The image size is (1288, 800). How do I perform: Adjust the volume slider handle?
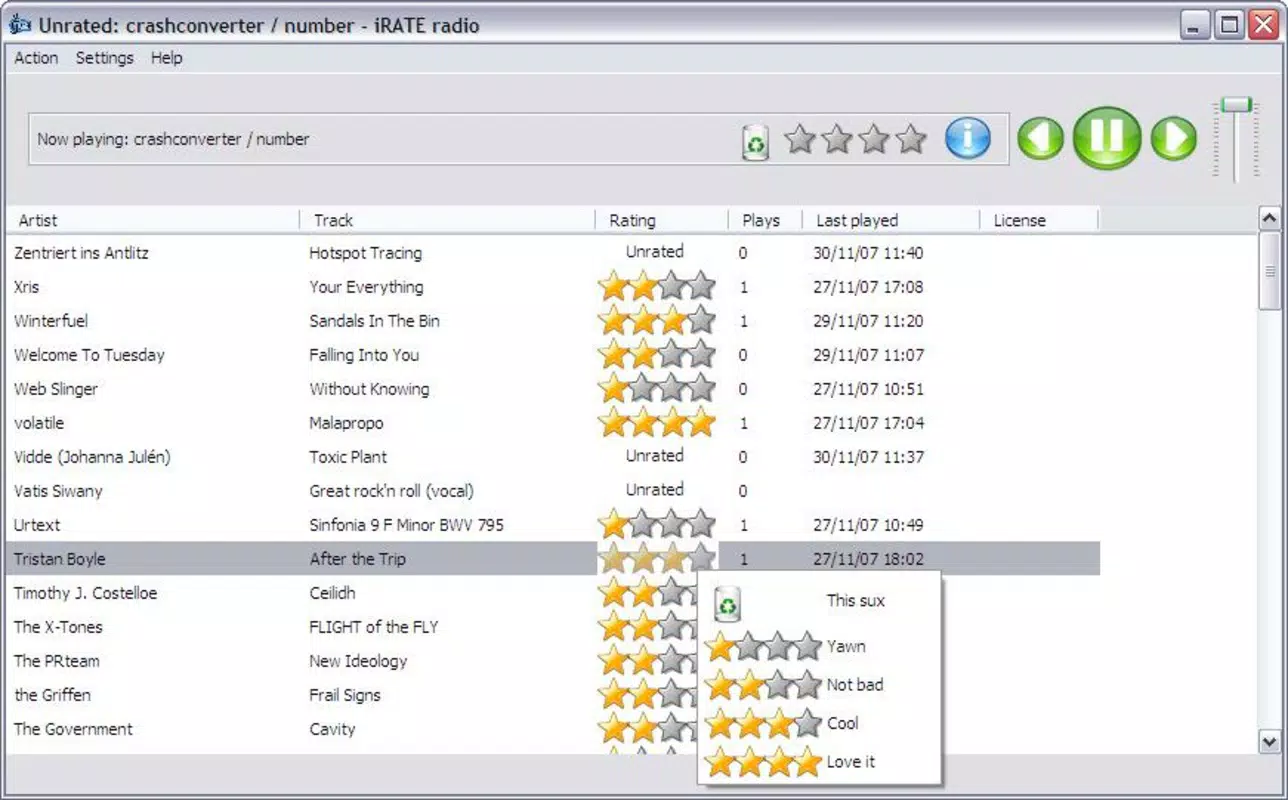point(1237,105)
